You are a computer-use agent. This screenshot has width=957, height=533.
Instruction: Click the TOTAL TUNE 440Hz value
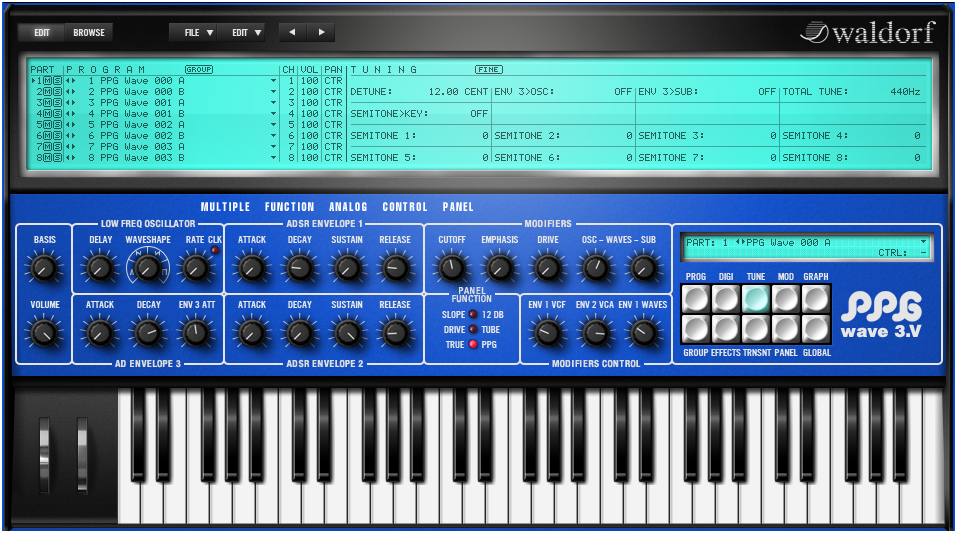[x=905, y=92]
